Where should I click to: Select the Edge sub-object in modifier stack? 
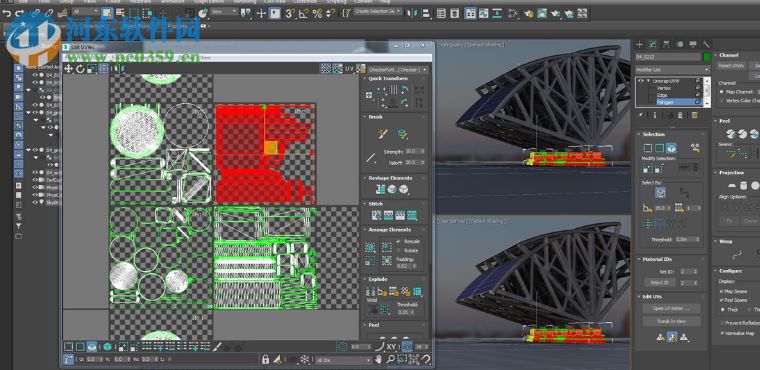662,95
